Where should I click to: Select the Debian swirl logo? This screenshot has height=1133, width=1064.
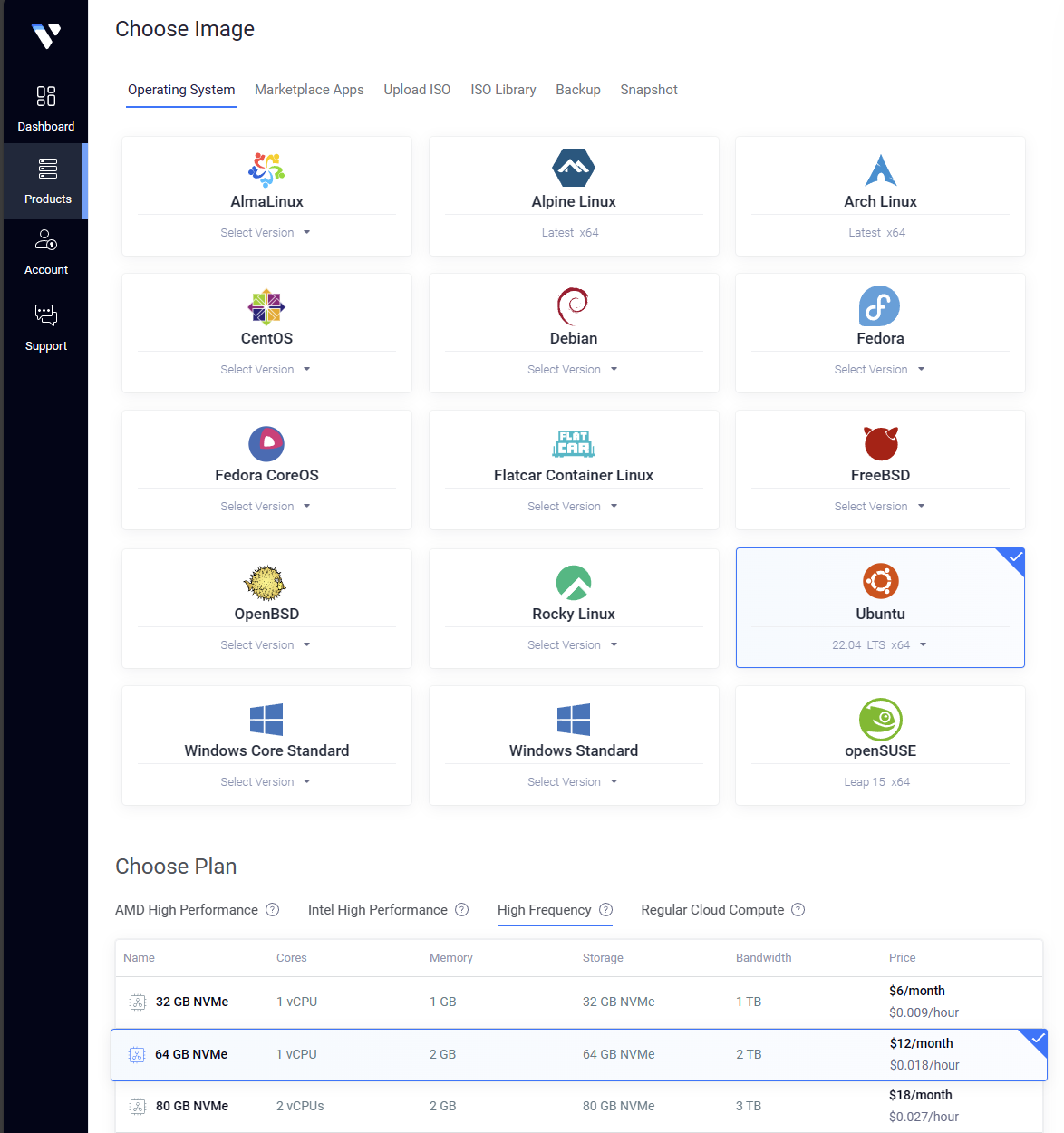point(573,306)
